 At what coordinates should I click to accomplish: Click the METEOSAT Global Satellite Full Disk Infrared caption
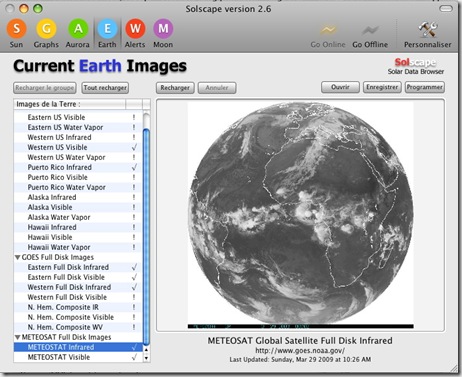(x=300, y=341)
